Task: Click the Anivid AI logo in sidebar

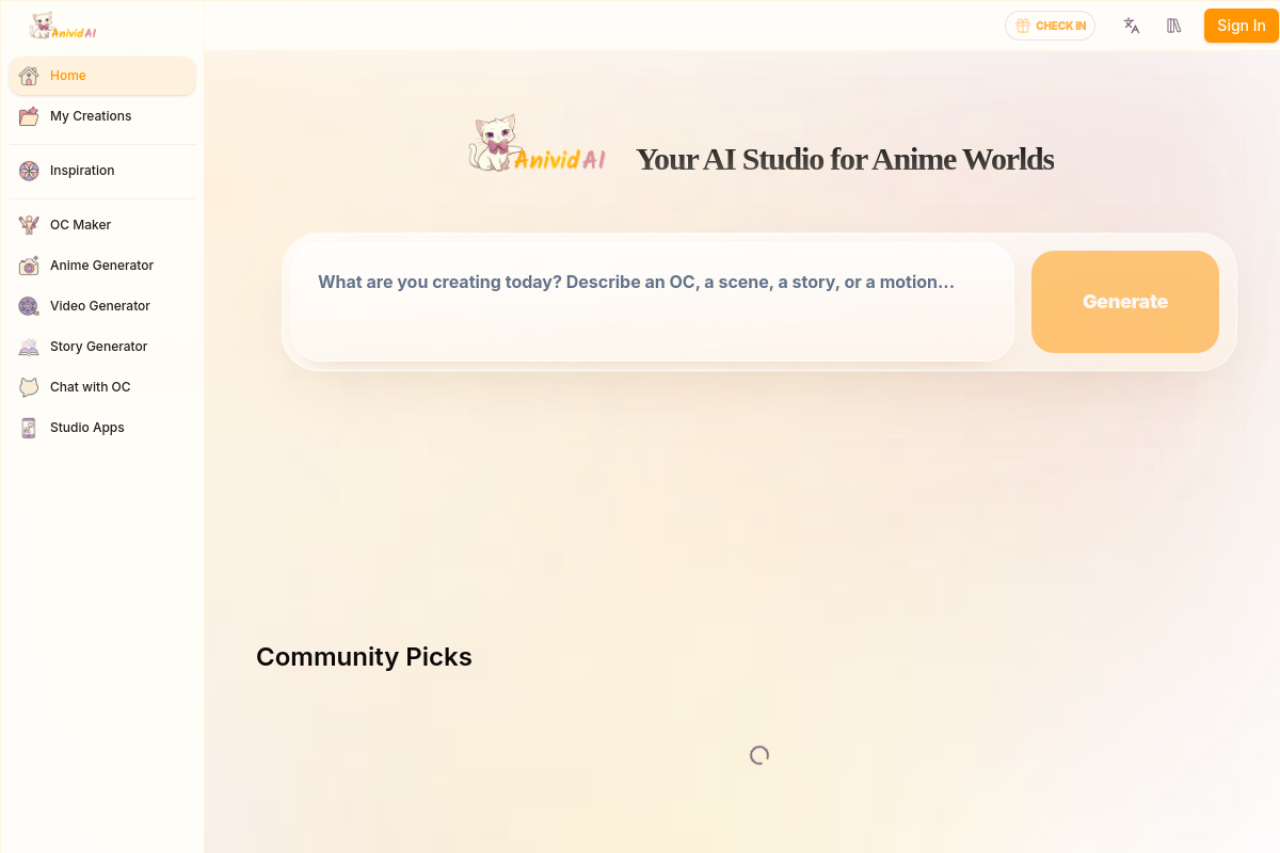Action: 63,26
